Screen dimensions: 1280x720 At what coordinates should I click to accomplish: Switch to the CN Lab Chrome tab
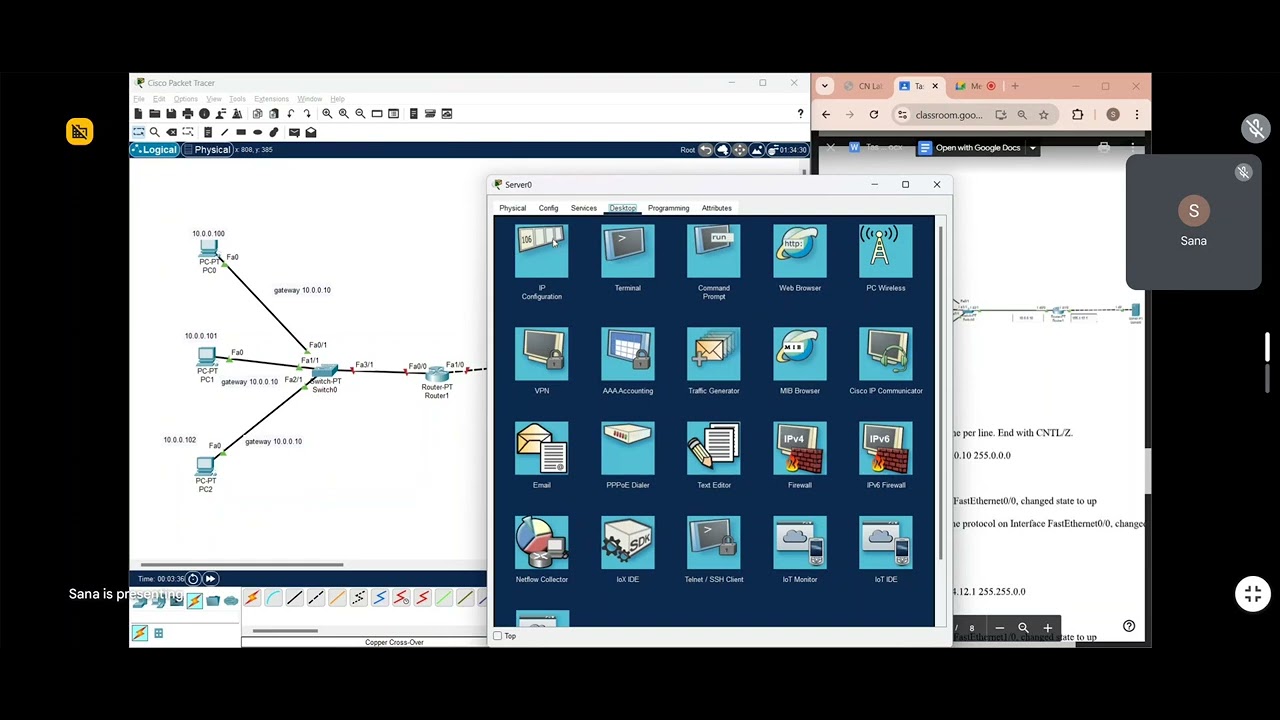[863, 86]
